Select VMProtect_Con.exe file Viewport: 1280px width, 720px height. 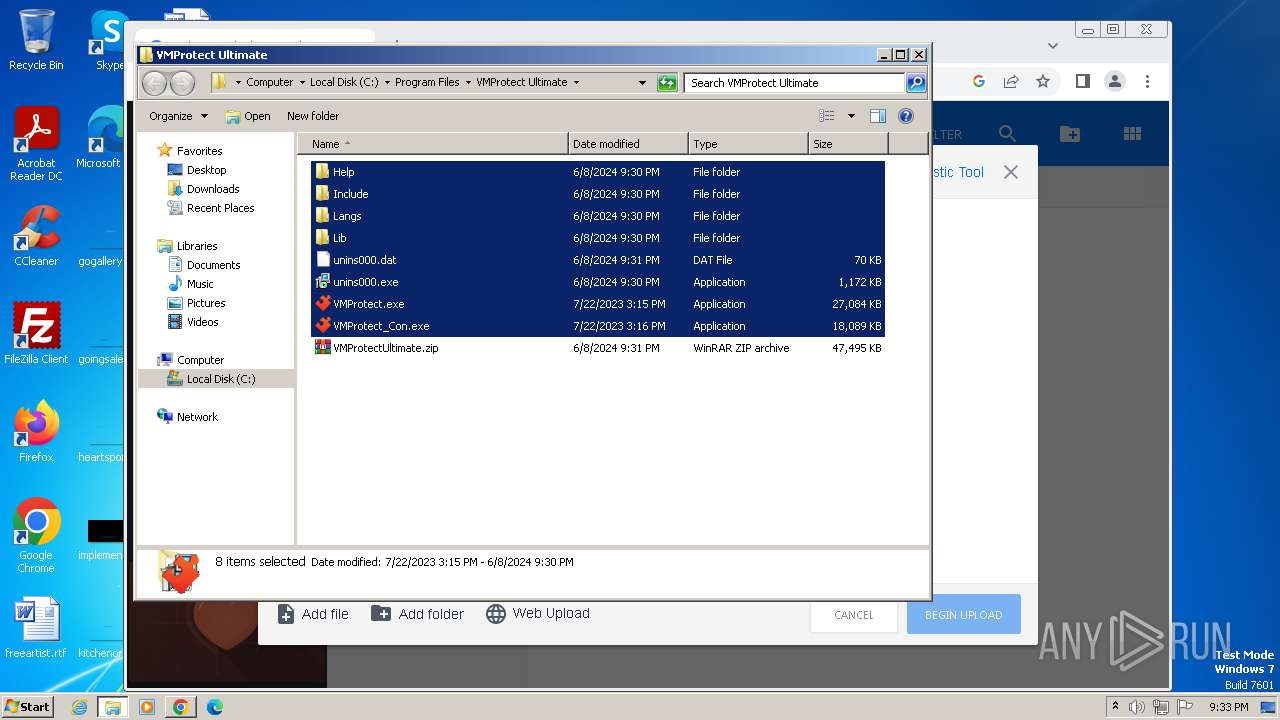[x=598, y=326]
